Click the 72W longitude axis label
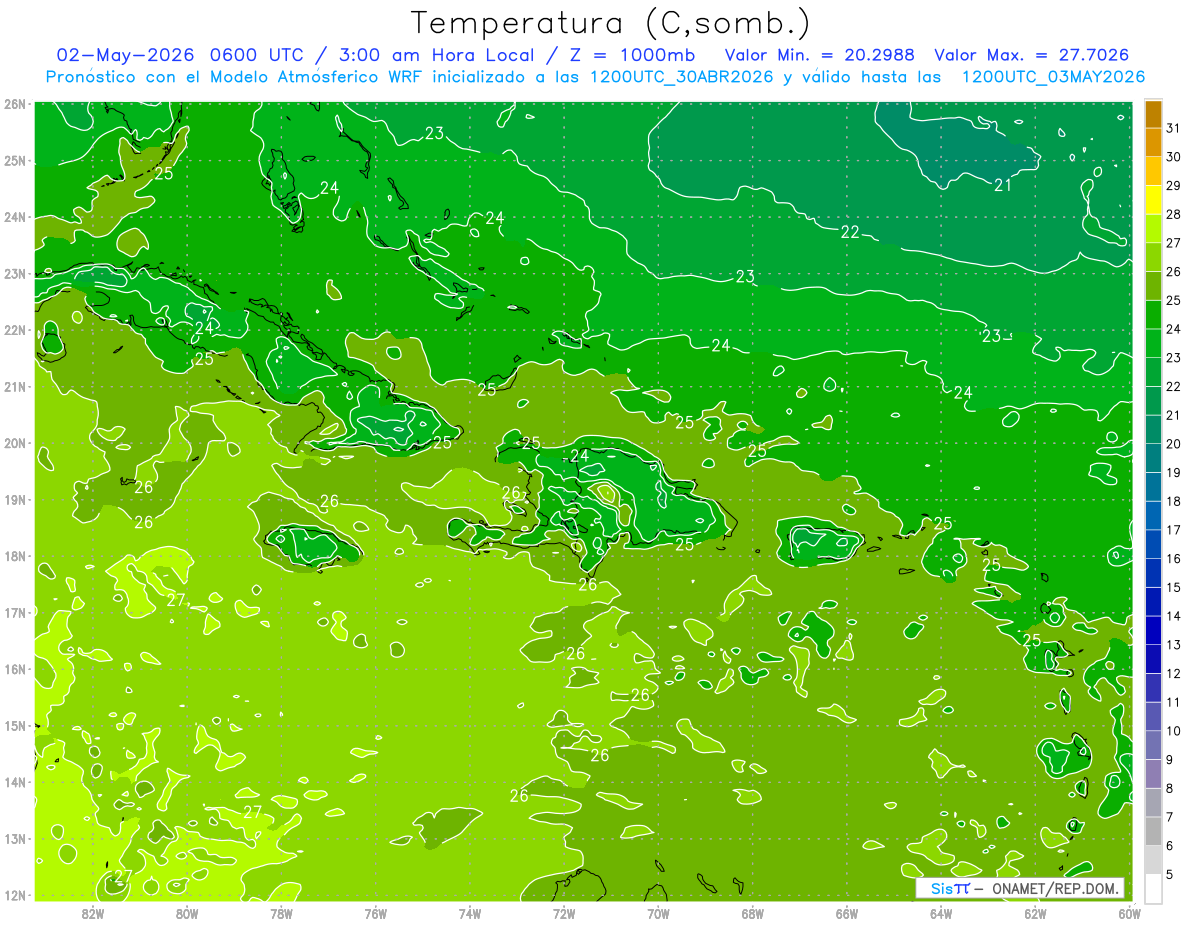Screen dimensions: 1200x927 [564, 912]
